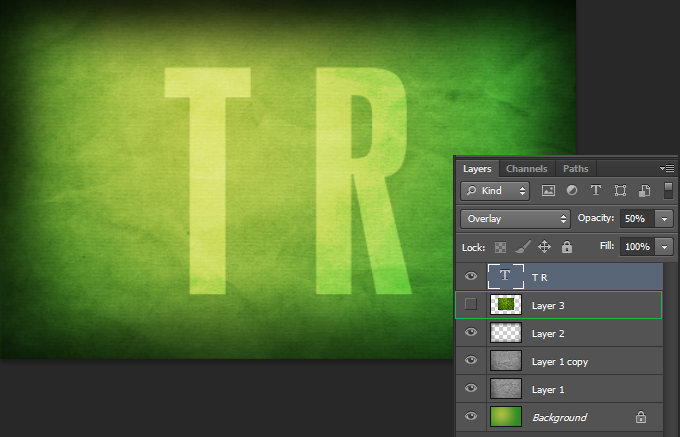Switch to the Channels tab
The height and width of the screenshot is (437, 680).
click(x=526, y=169)
